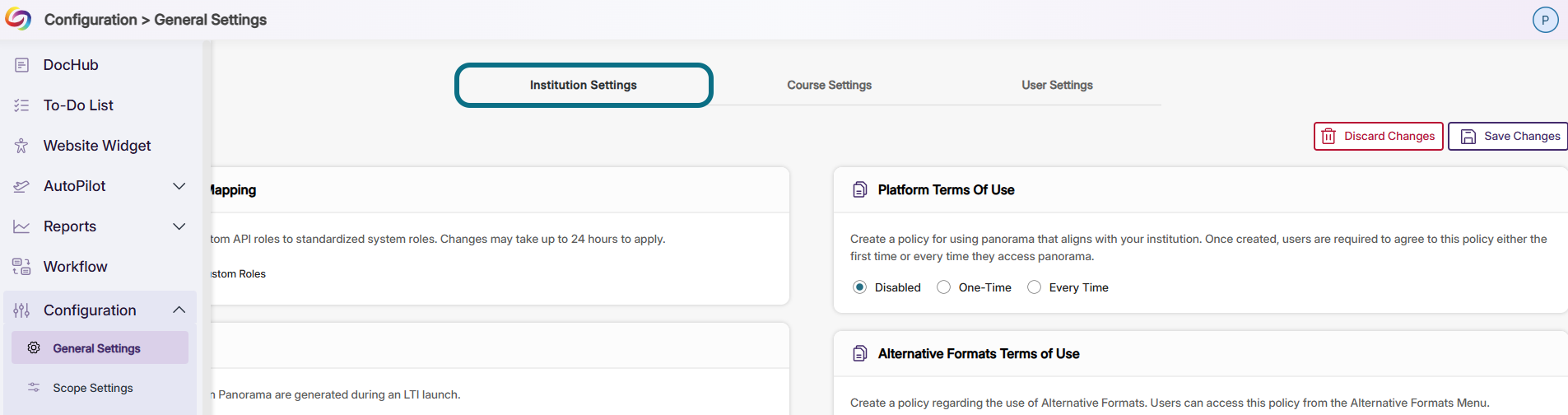The width and height of the screenshot is (1568, 415).
Task: Switch to Institution Settings tab
Action: 584,85
